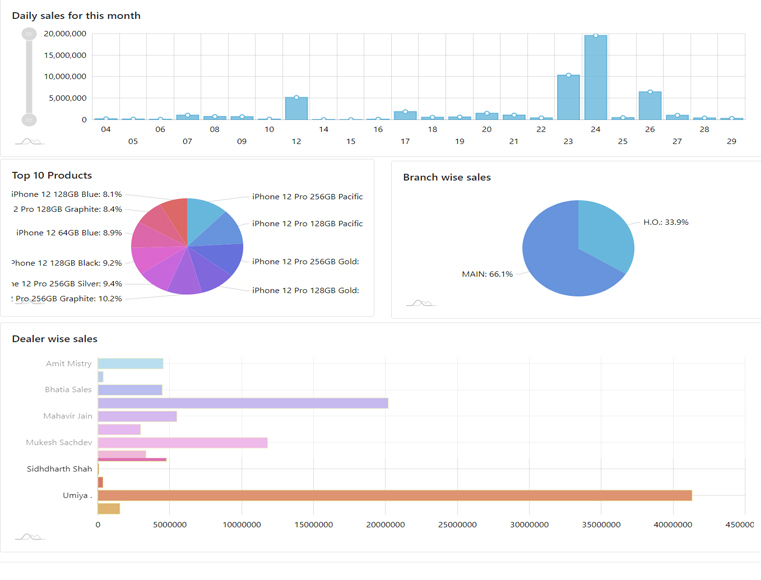761x580 pixels.
Task: Click the Bhatia Sales bar in Dealer sales
Action: point(130,390)
